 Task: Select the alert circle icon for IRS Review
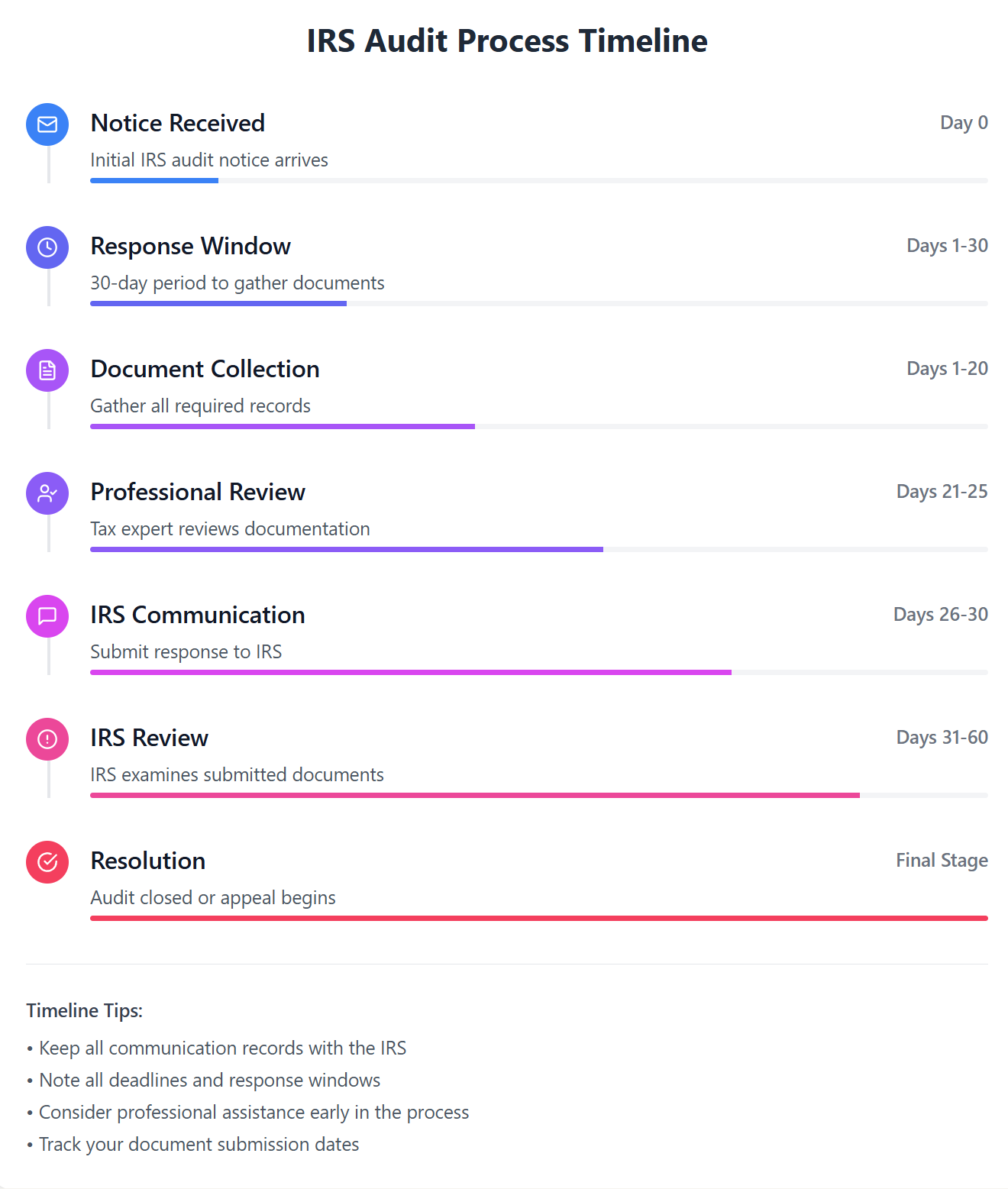click(x=47, y=739)
